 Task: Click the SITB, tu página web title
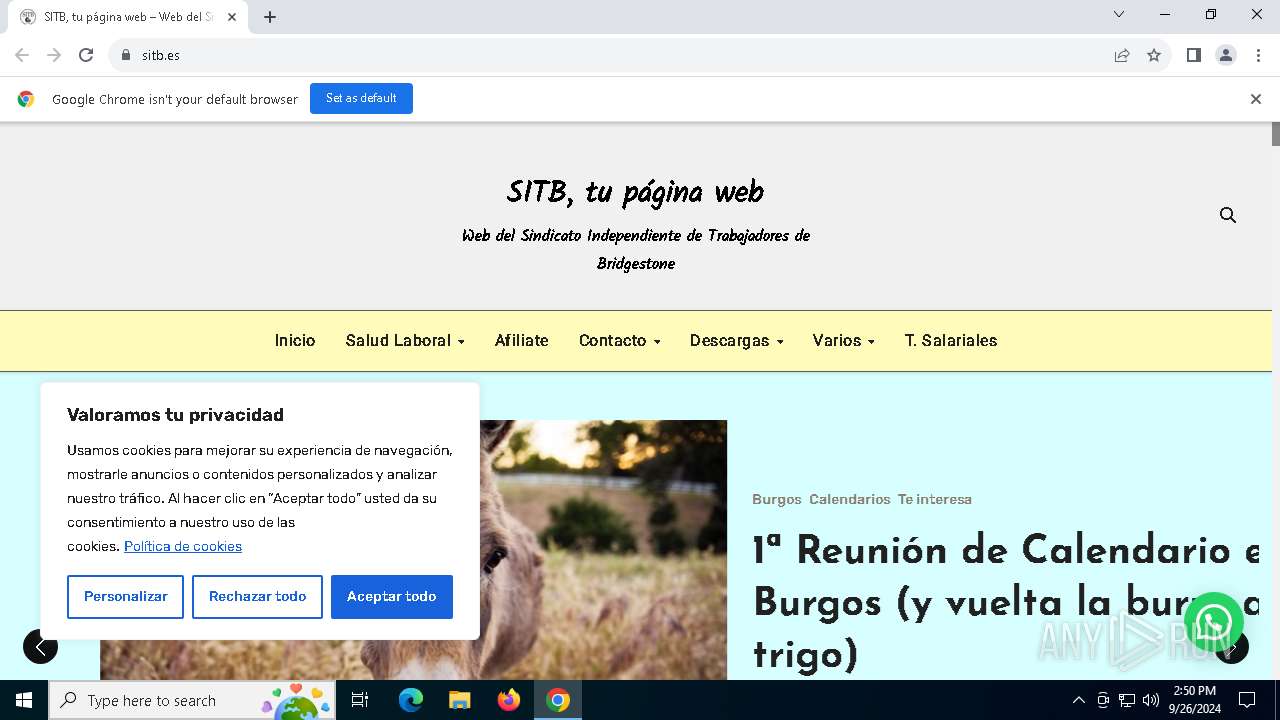pos(635,192)
